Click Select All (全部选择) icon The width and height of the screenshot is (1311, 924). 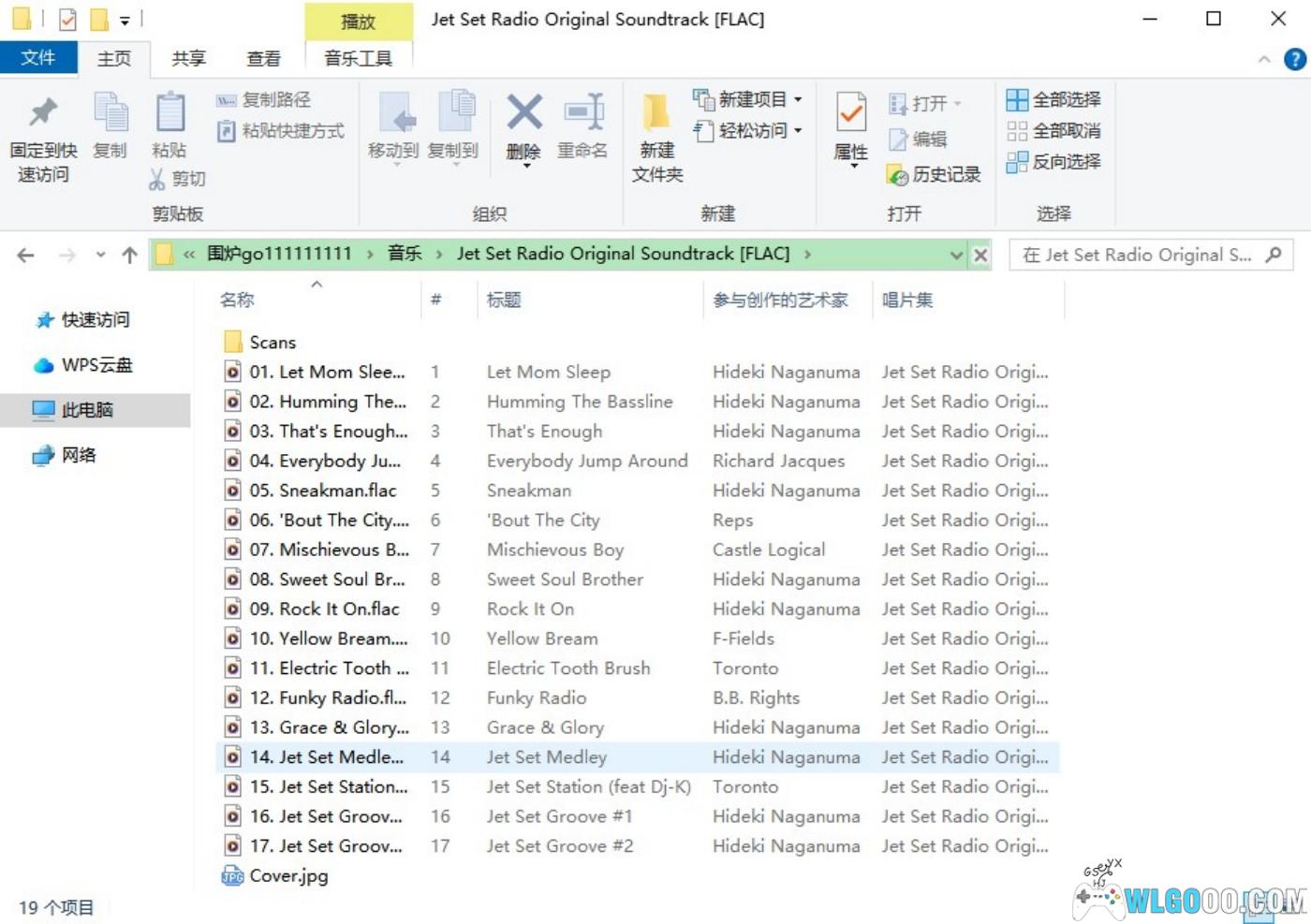coord(1017,99)
